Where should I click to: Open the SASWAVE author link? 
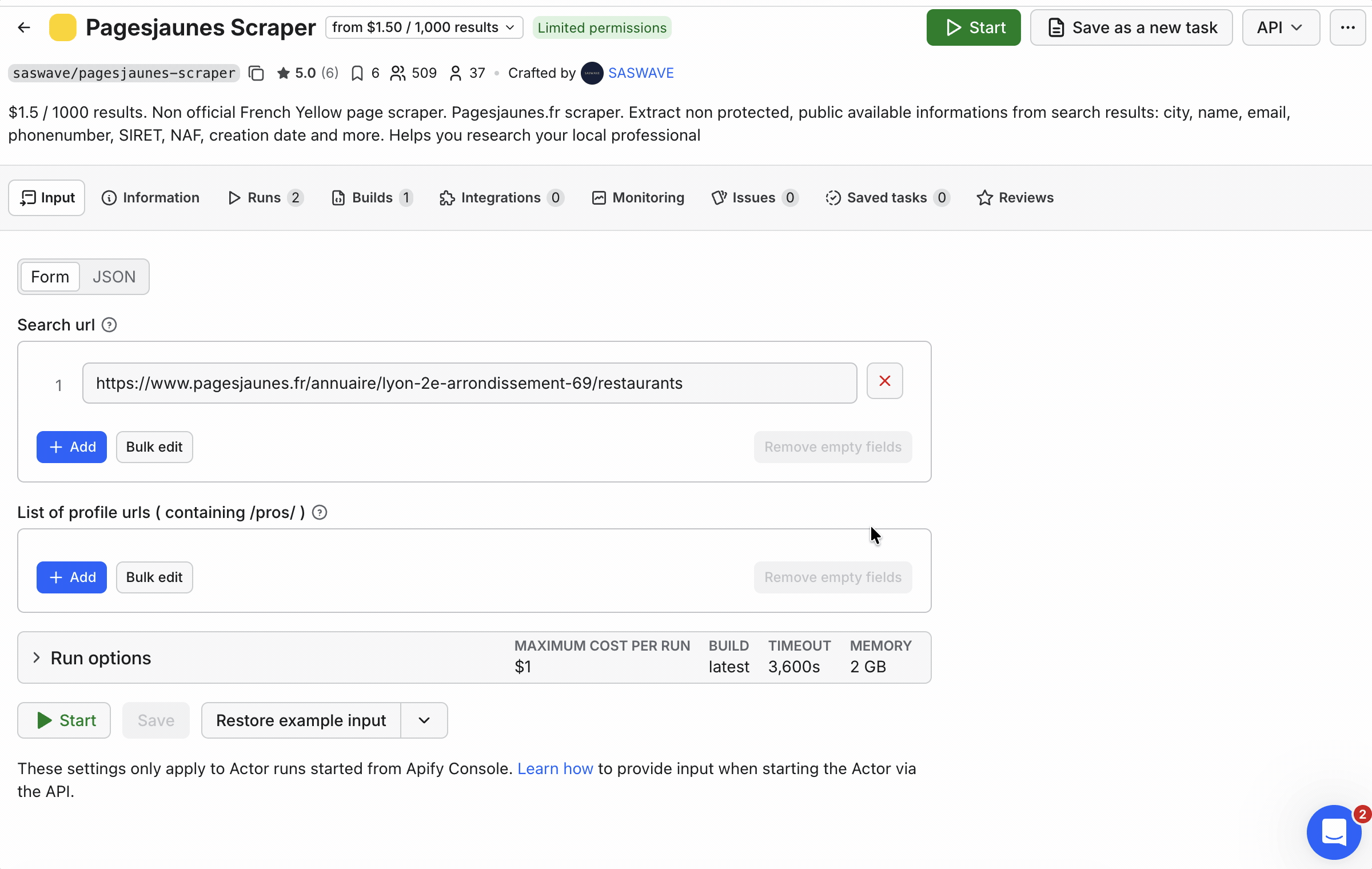pos(641,73)
